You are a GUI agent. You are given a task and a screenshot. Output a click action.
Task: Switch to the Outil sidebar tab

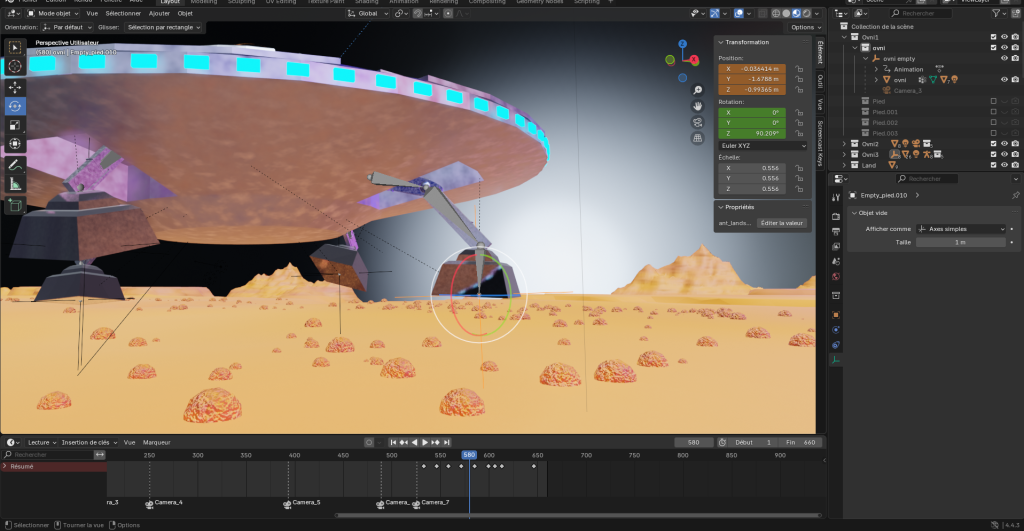tap(820, 81)
